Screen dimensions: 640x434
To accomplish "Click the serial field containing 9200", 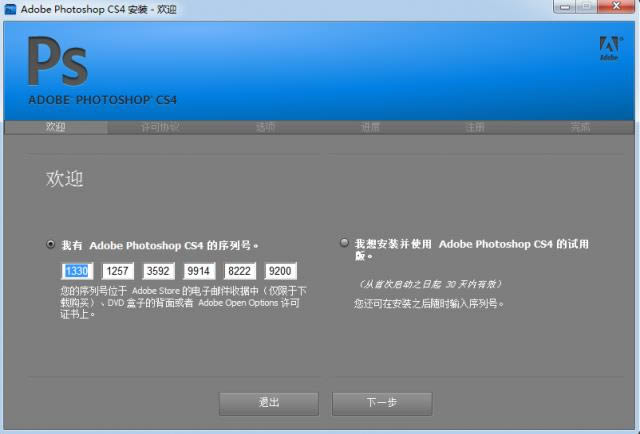I will (280, 271).
